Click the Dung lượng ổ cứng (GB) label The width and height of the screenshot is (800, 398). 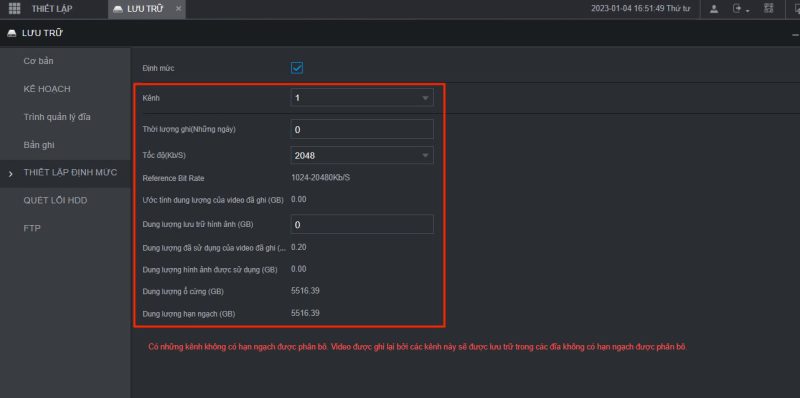pos(183,292)
